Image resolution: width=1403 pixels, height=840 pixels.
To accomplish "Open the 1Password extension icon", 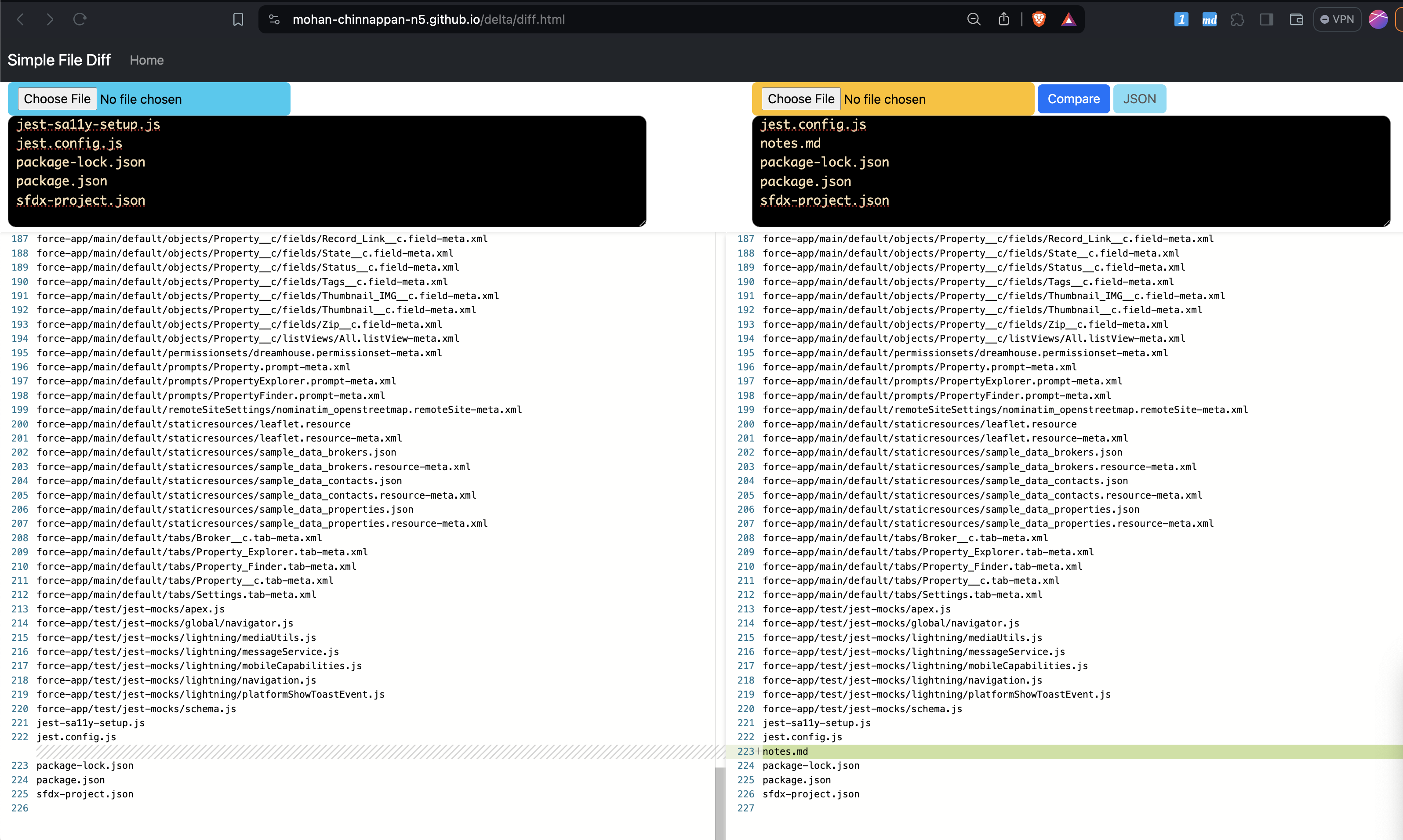I will point(1181,19).
